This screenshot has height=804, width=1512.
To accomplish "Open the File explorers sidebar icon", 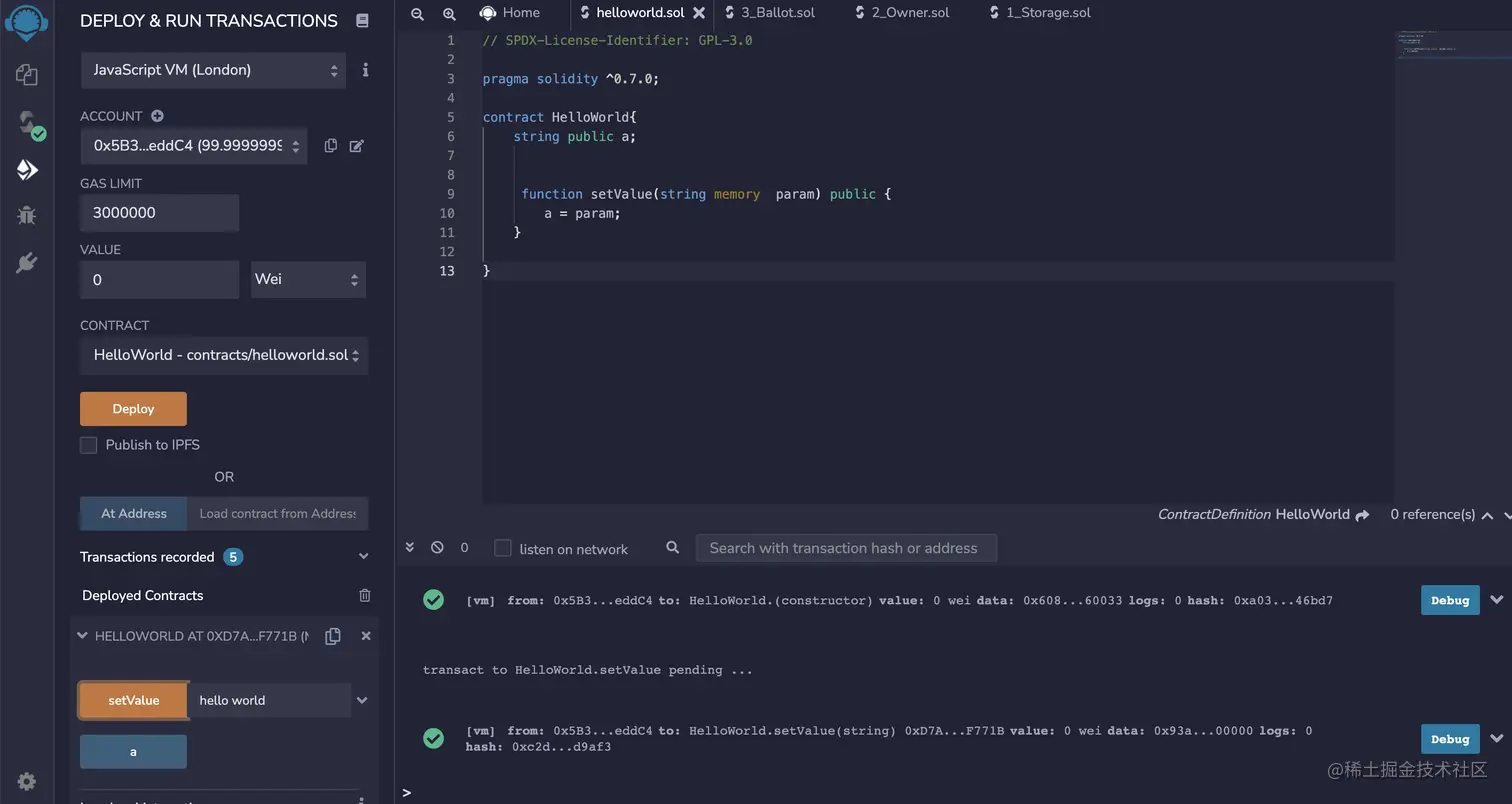I will [x=27, y=74].
